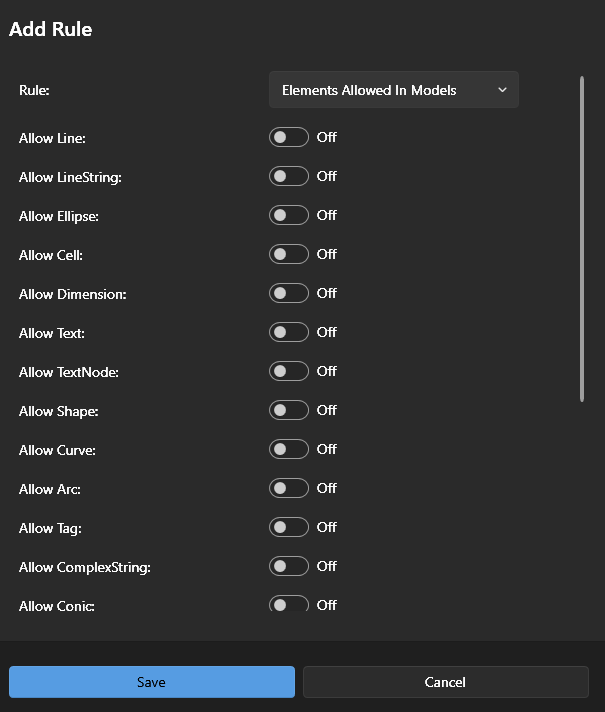Click the chevron arrow in Rule combo box
Image resolution: width=605 pixels, height=712 pixels.
[x=502, y=90]
